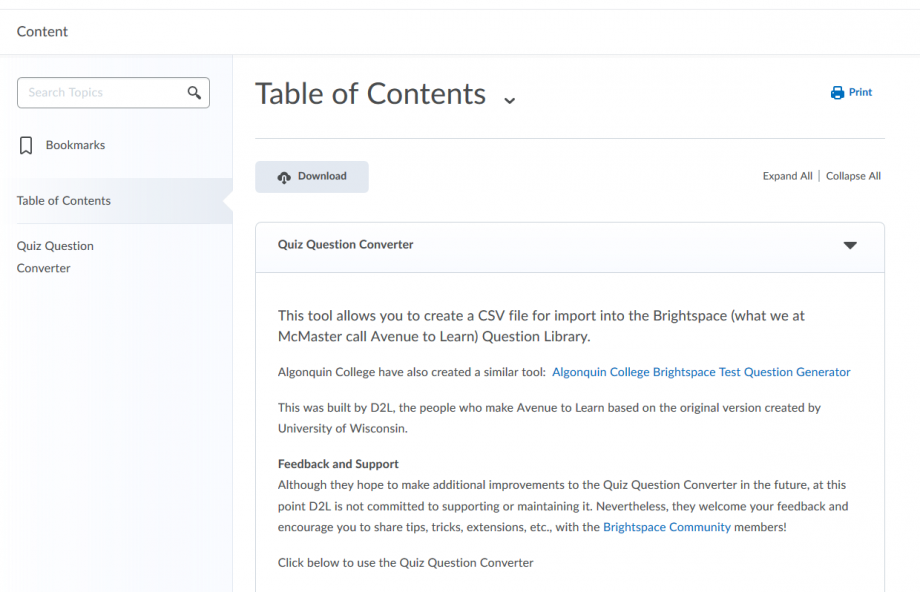This screenshot has height=592, width=920.
Task: Open Bookmarks using the bookmark ribbon icon
Action: pos(26,144)
